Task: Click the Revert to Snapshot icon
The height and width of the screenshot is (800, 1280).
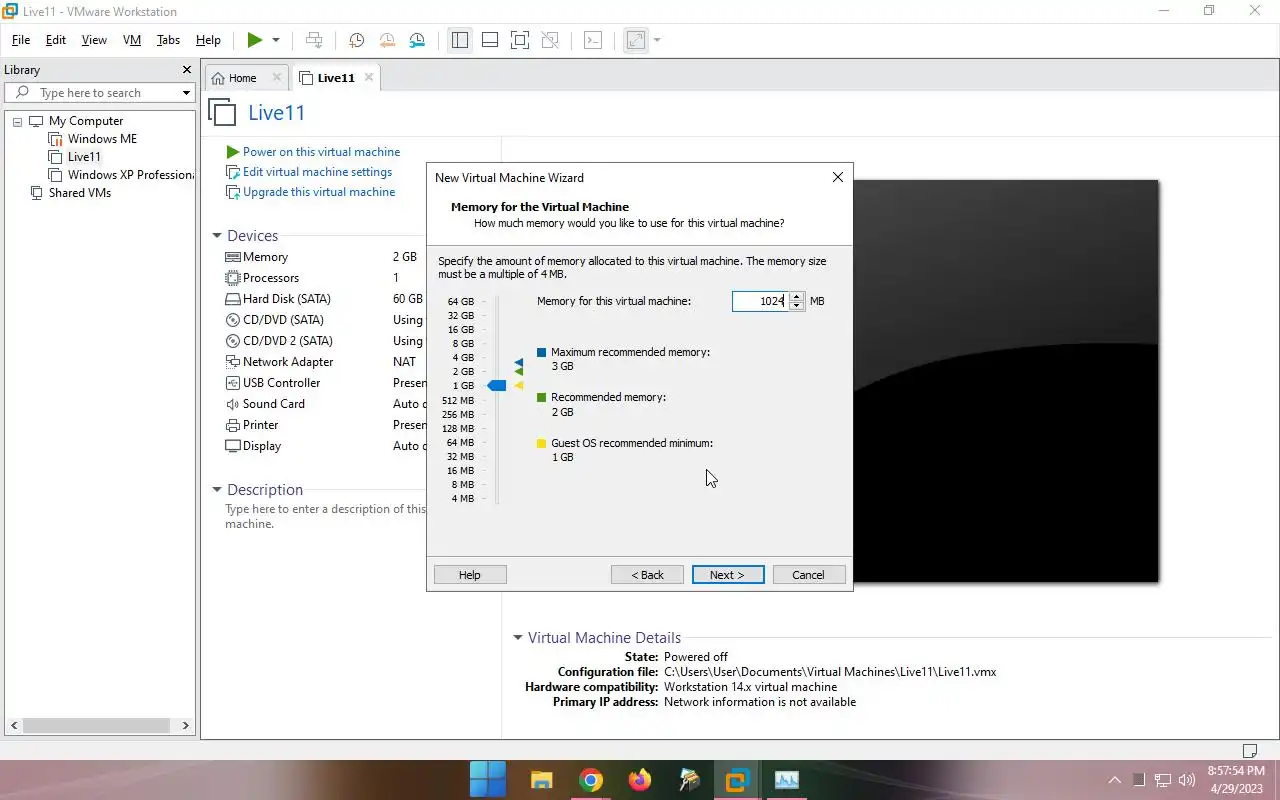Action: point(387,40)
